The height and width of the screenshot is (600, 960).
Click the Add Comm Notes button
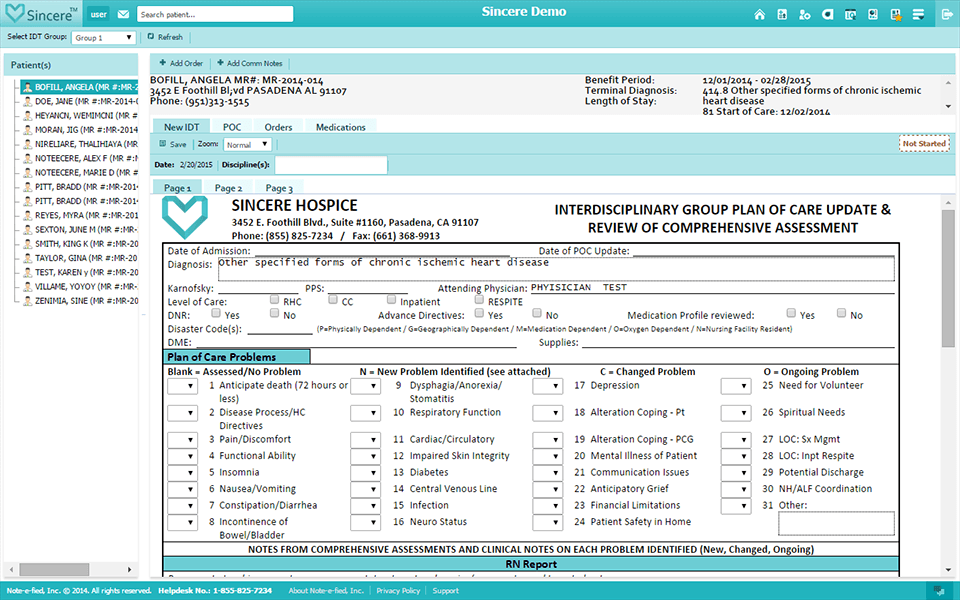[250, 63]
